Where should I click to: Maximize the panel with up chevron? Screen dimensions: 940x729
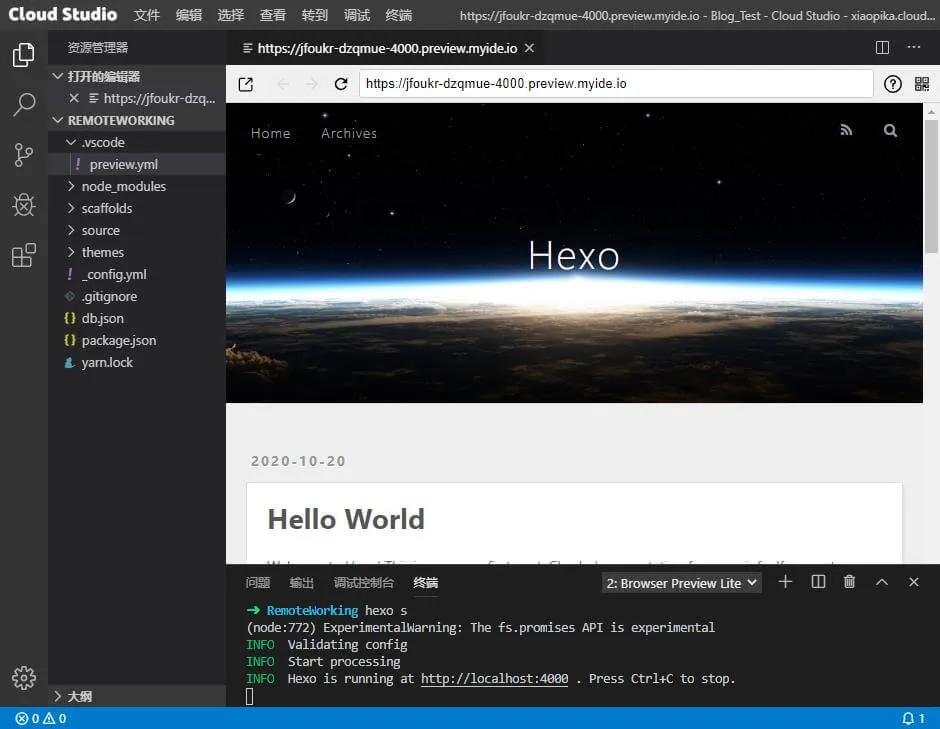[881, 582]
